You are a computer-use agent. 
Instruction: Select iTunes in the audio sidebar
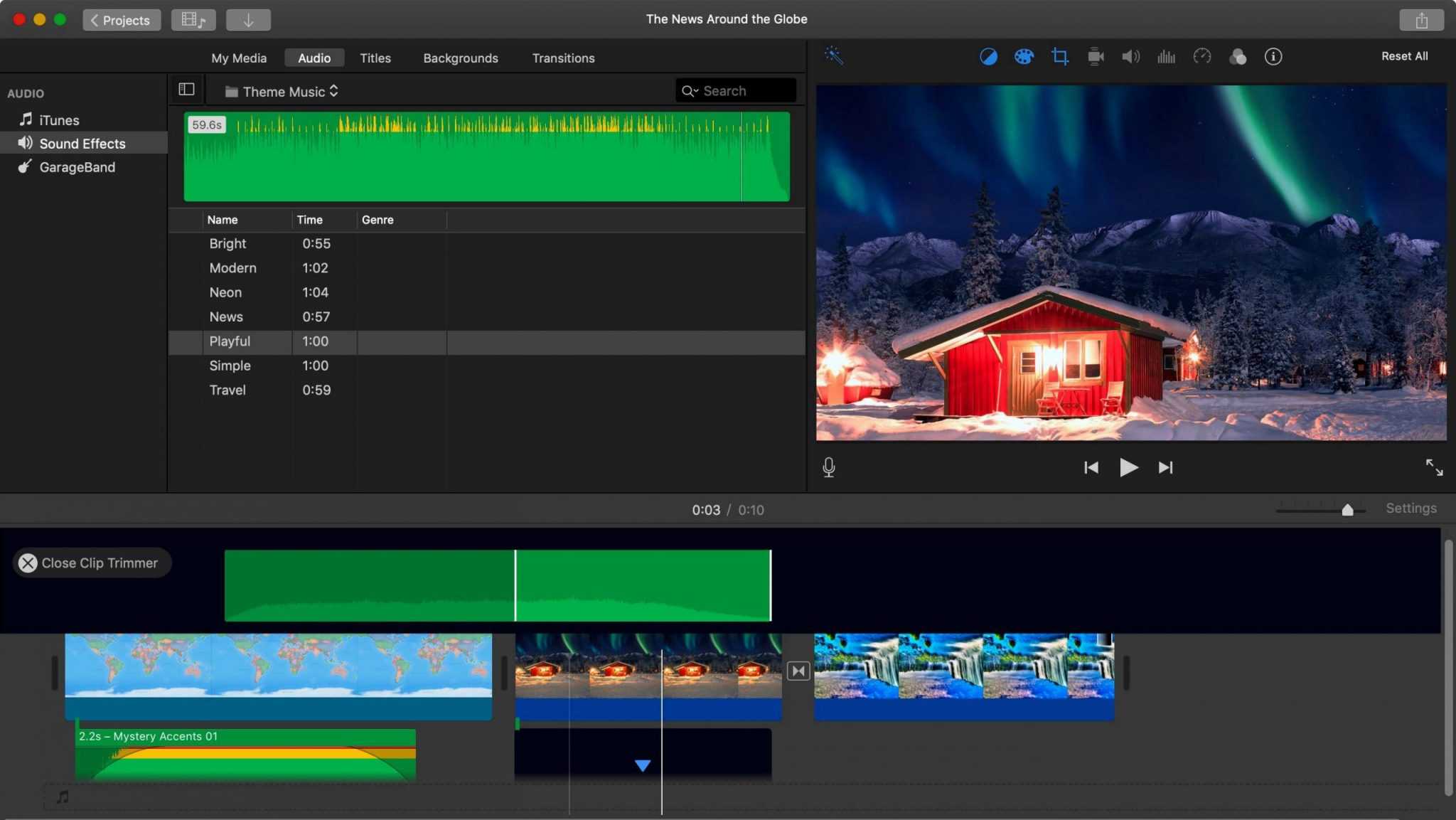[x=83, y=119]
